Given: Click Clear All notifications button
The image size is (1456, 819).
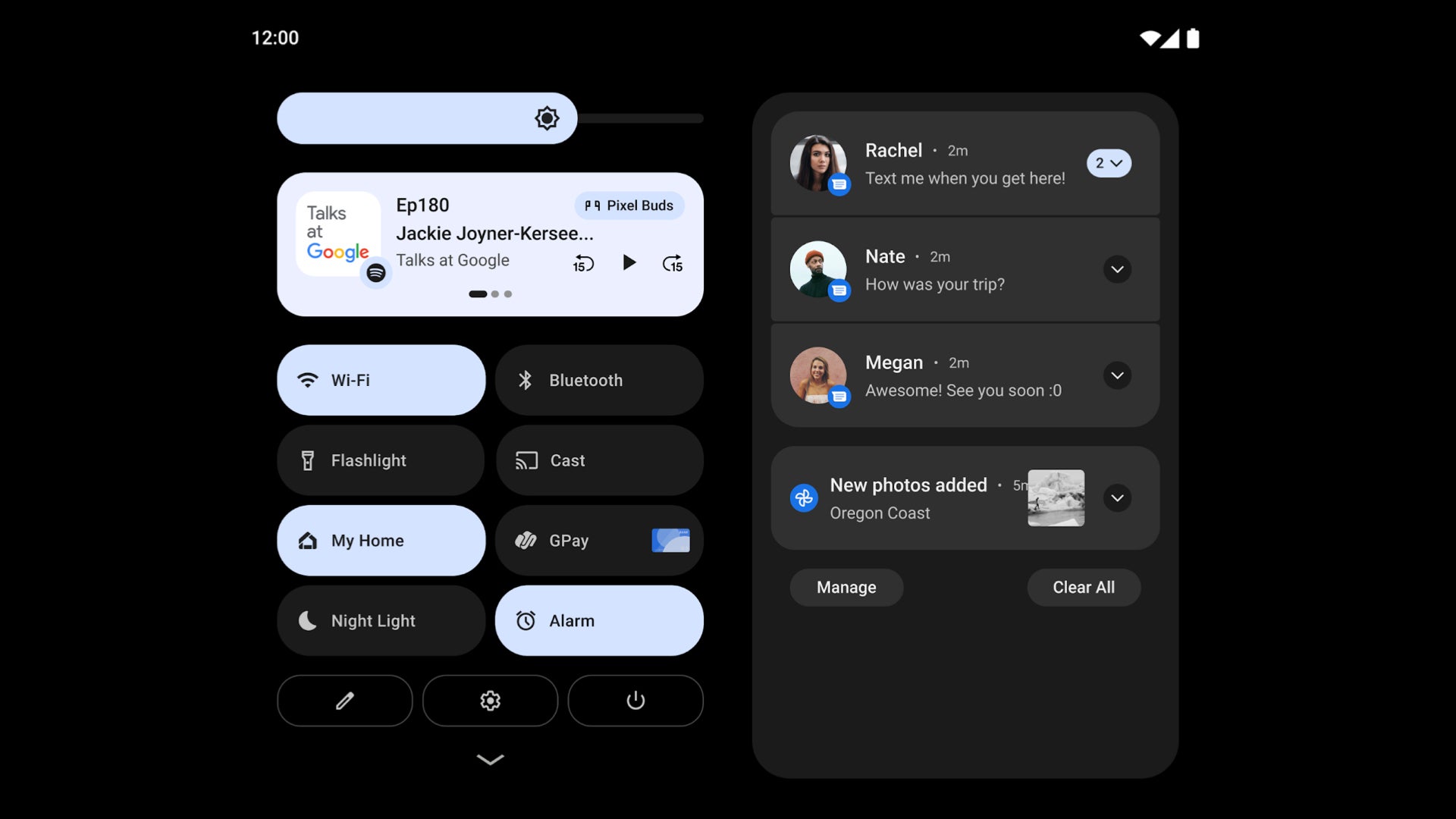Looking at the screenshot, I should [x=1084, y=587].
